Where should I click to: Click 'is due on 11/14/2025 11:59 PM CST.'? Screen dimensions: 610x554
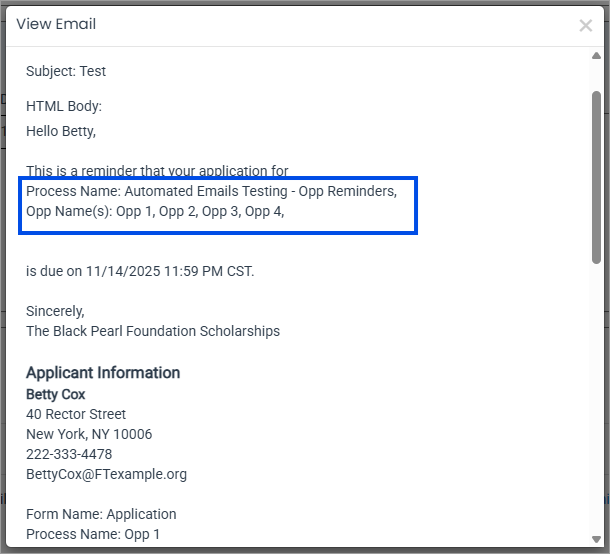(x=140, y=271)
